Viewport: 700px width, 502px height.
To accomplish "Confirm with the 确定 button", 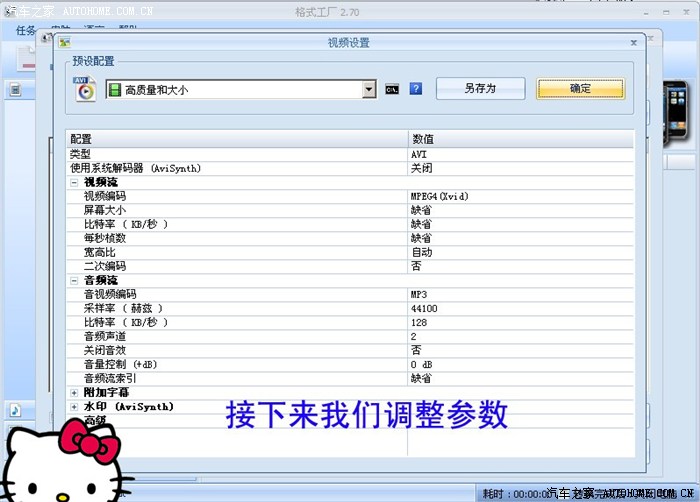I will 580,88.
